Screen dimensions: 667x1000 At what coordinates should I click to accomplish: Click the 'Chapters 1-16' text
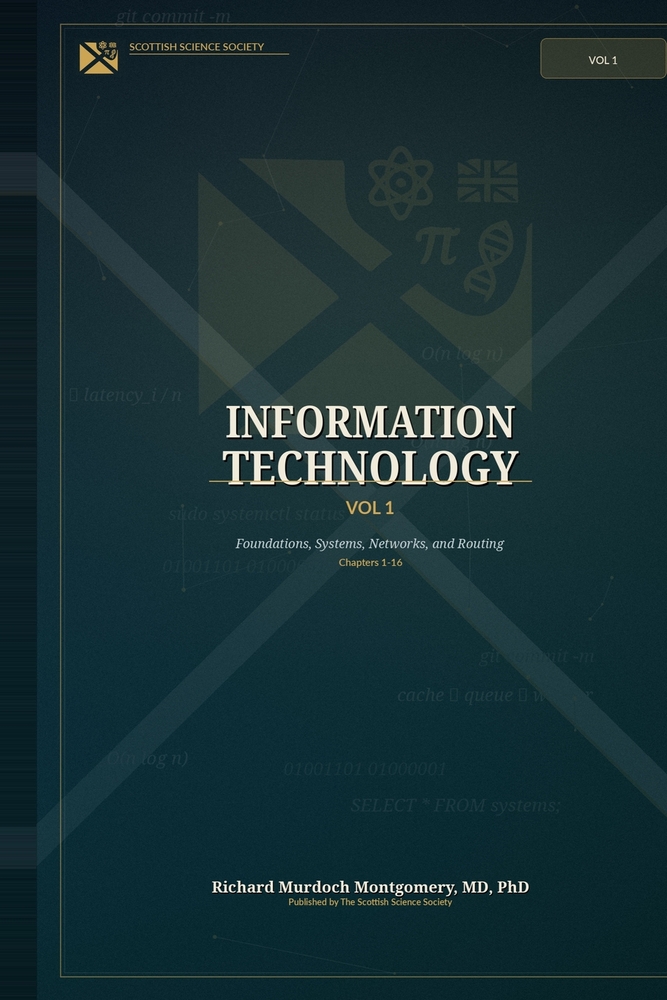pos(370,562)
